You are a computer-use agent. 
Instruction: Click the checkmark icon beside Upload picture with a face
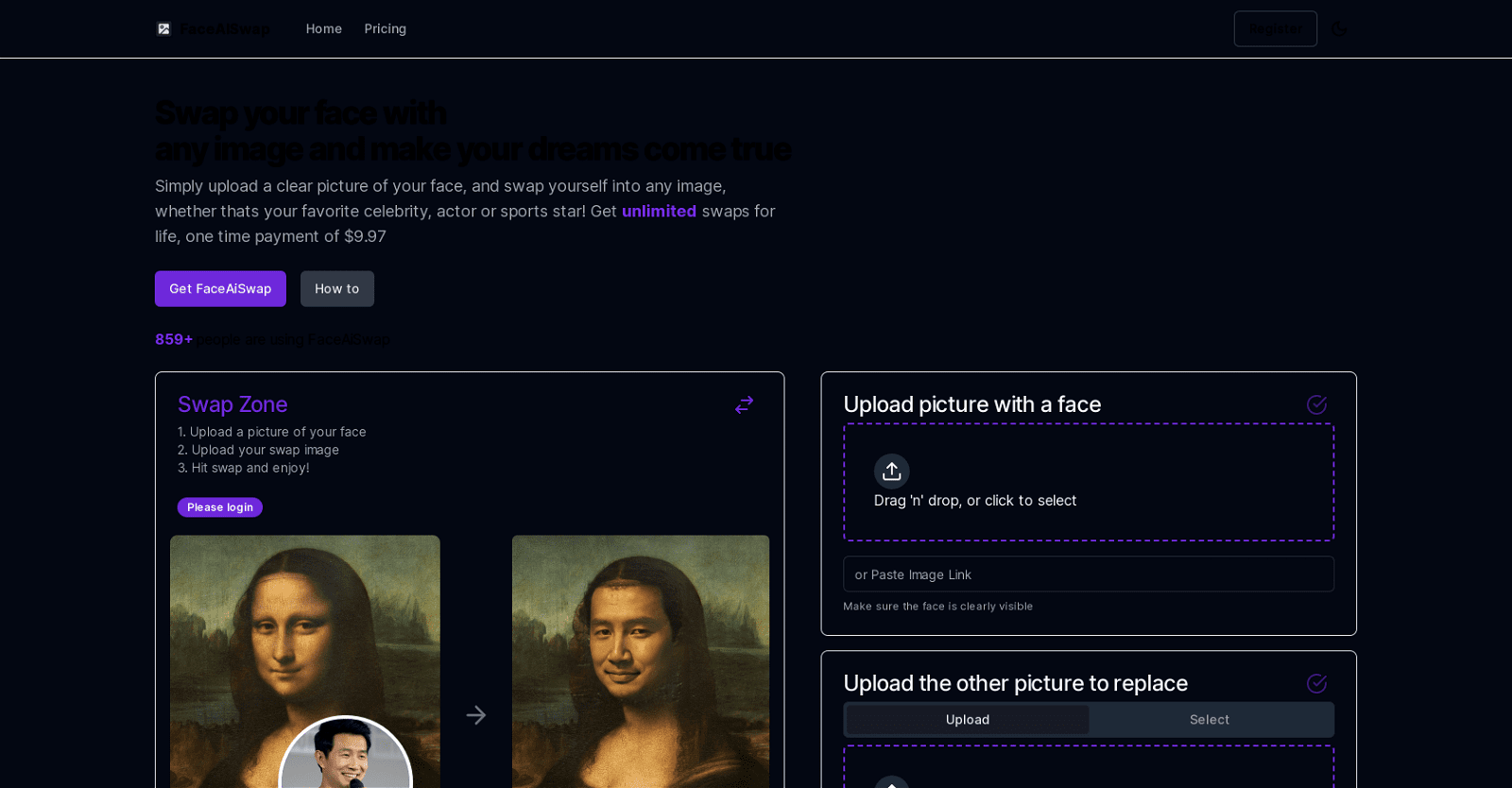coord(1315,405)
